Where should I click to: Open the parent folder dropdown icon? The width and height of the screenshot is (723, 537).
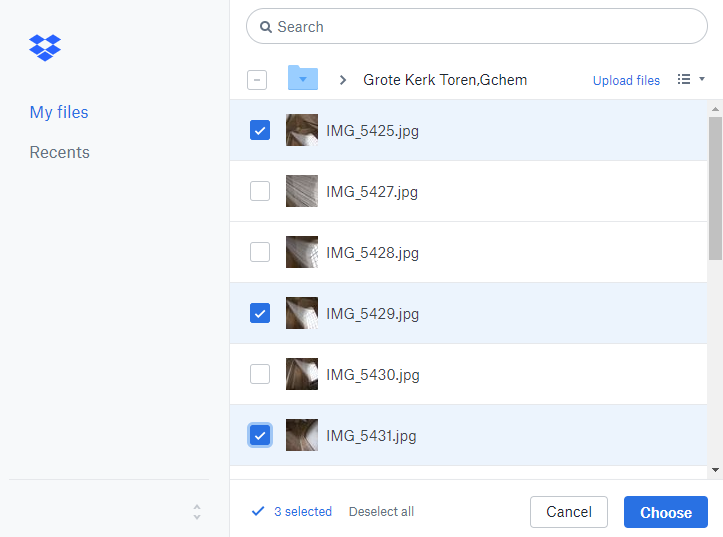click(303, 77)
